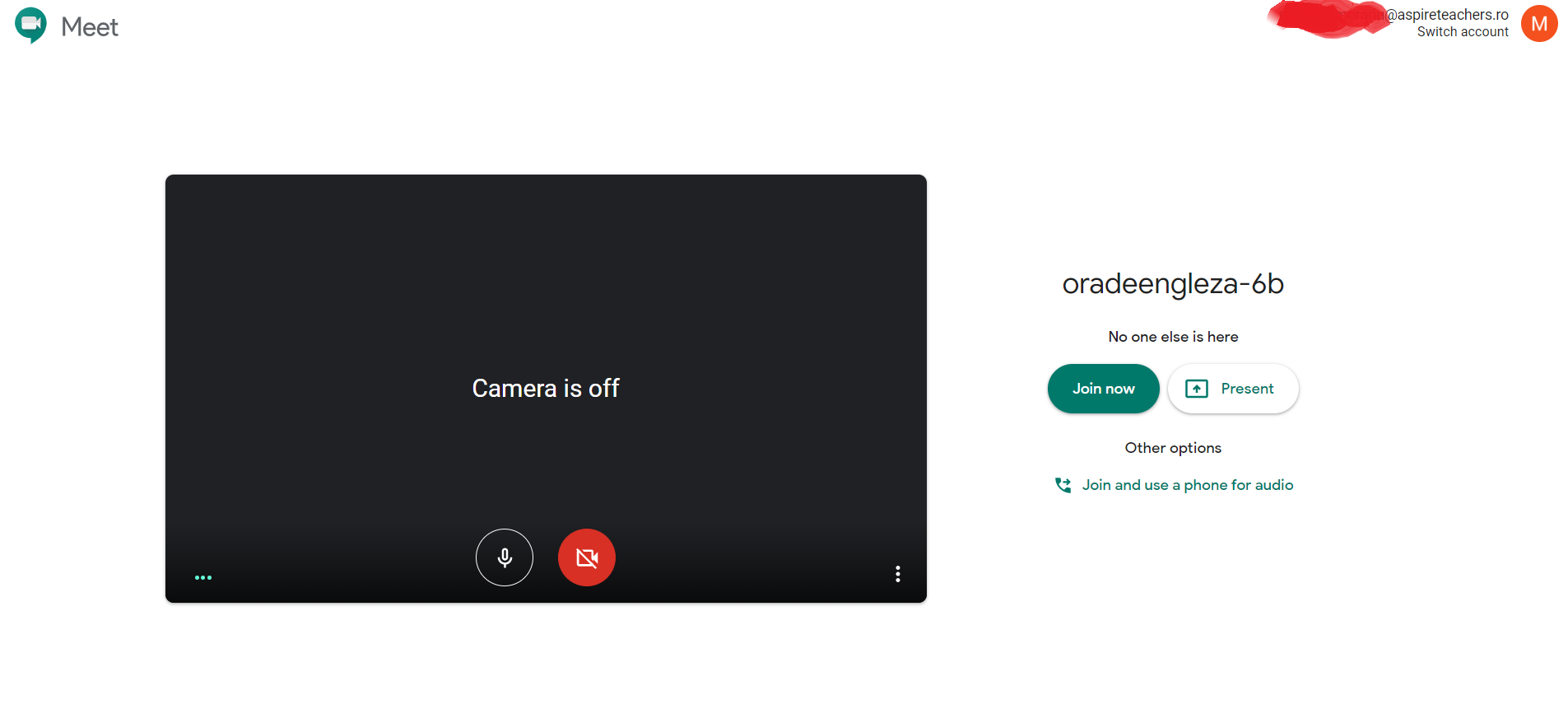Click the @aspireteachers.ro account email
1568x709 pixels.
point(1447,15)
